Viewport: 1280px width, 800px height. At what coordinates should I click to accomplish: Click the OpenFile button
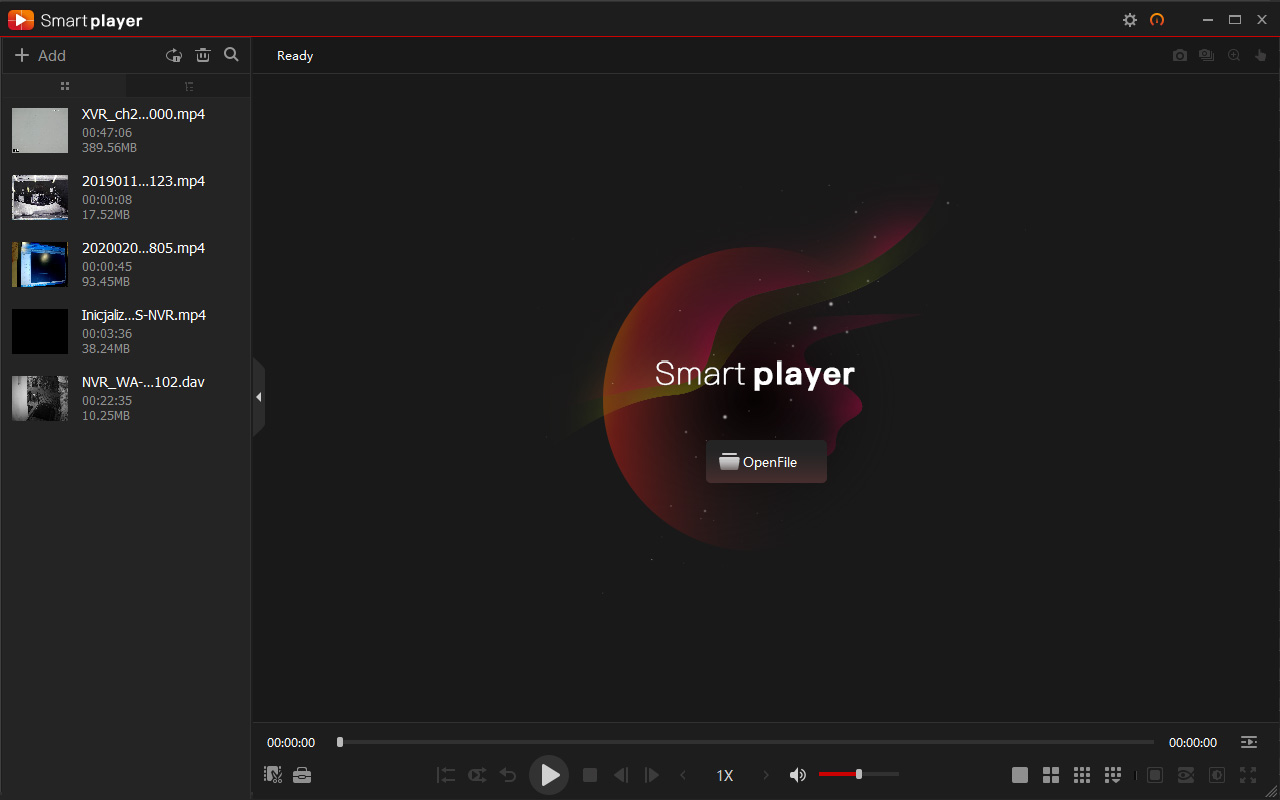(x=766, y=462)
